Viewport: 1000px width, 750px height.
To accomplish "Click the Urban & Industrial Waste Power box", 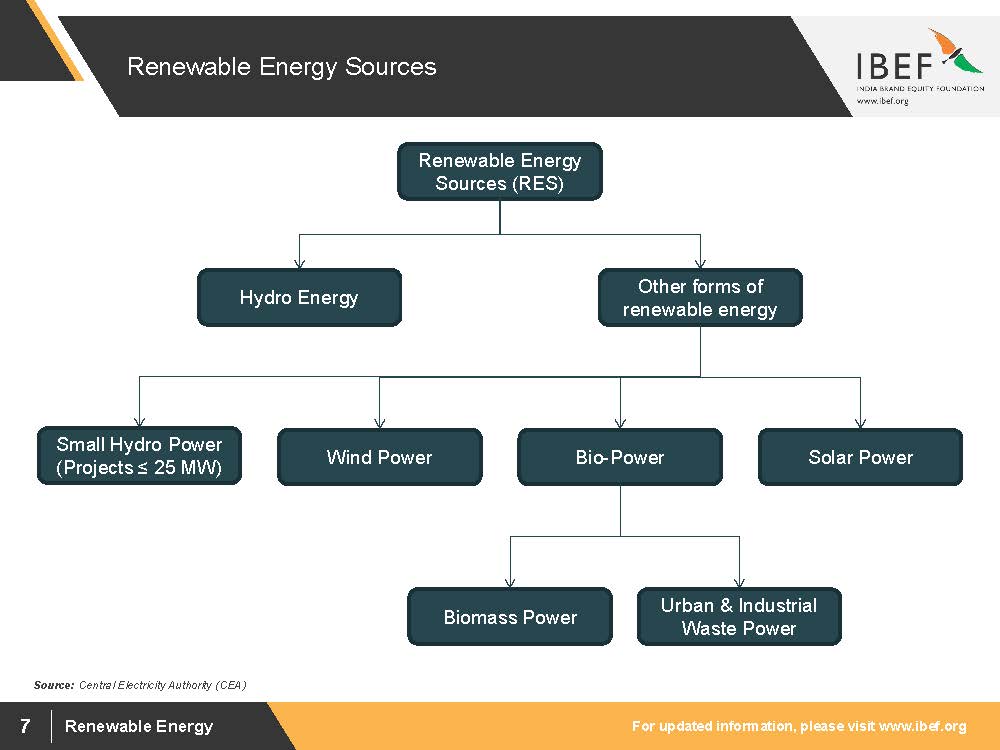I will (739, 617).
